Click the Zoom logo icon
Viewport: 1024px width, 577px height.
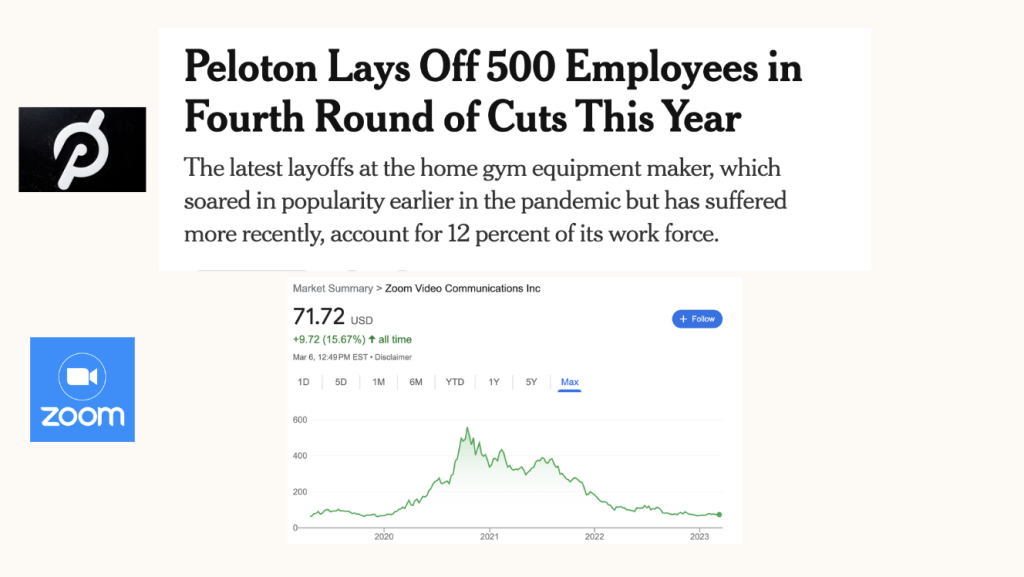pyautogui.click(x=82, y=390)
